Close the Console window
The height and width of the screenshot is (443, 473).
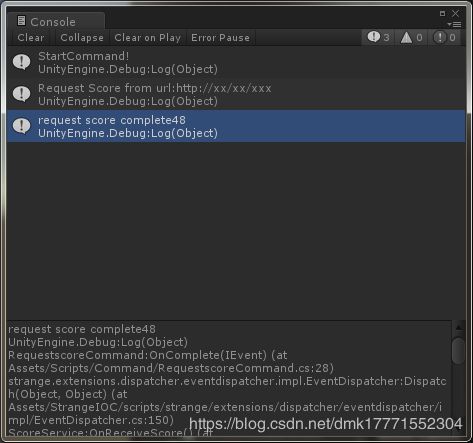tap(455, 14)
